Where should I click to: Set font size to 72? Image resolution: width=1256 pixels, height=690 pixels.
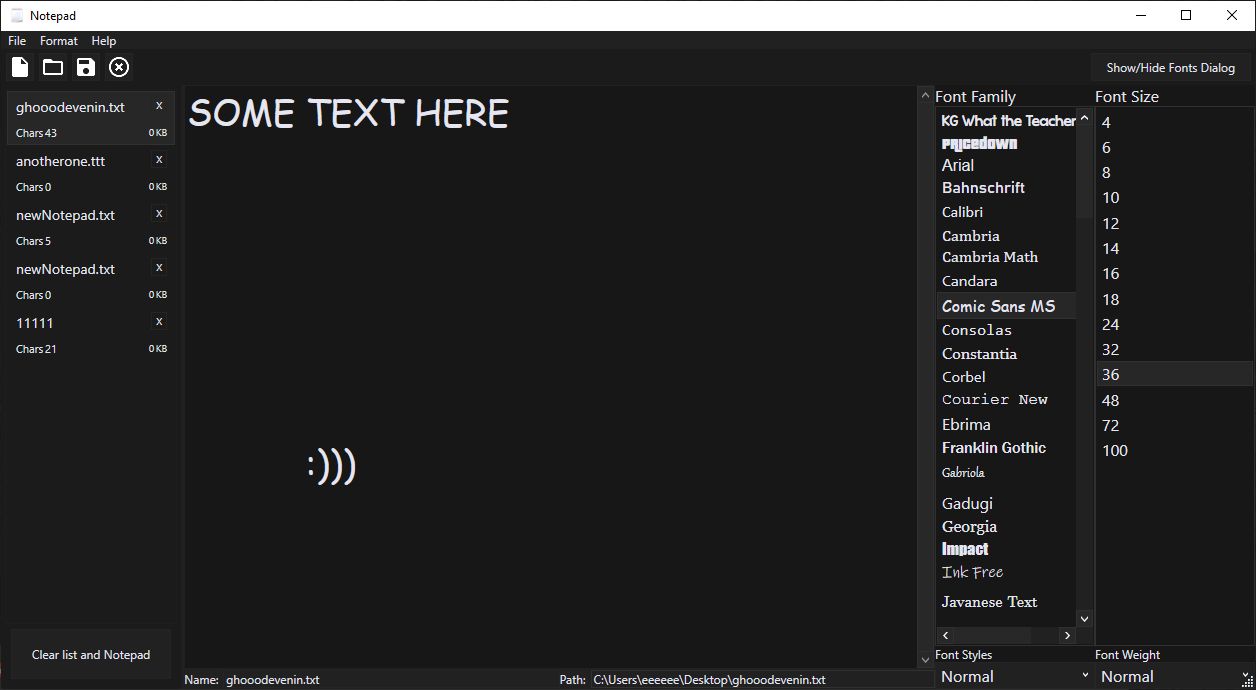click(x=1175, y=426)
